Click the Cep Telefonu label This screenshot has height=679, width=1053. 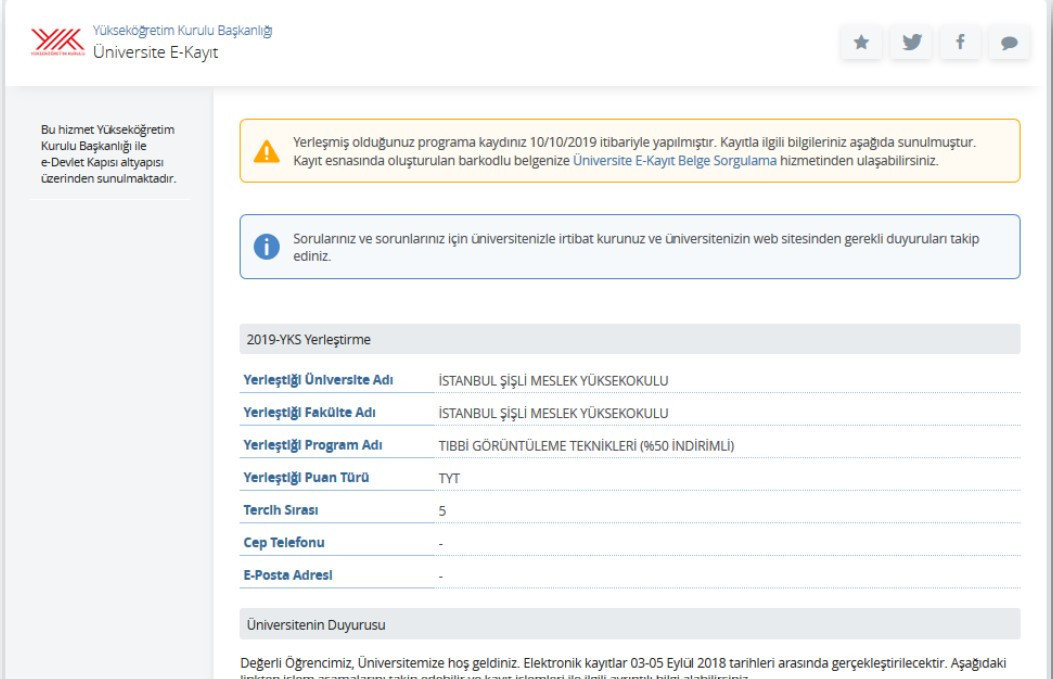(x=284, y=543)
